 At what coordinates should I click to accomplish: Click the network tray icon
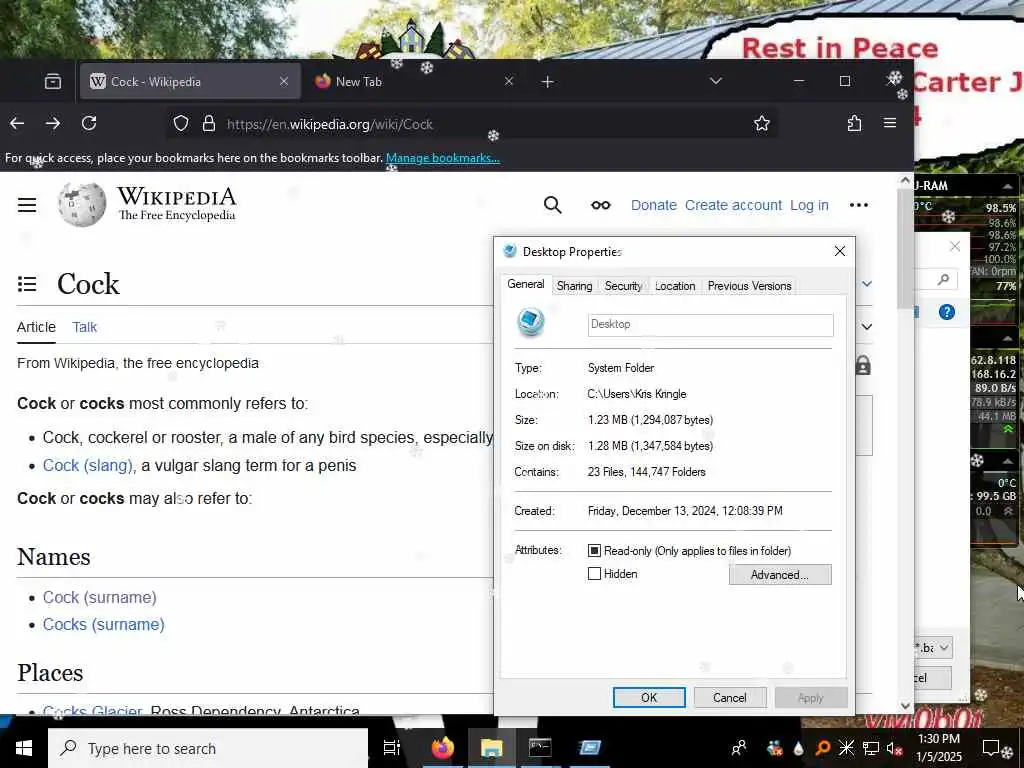(870, 748)
